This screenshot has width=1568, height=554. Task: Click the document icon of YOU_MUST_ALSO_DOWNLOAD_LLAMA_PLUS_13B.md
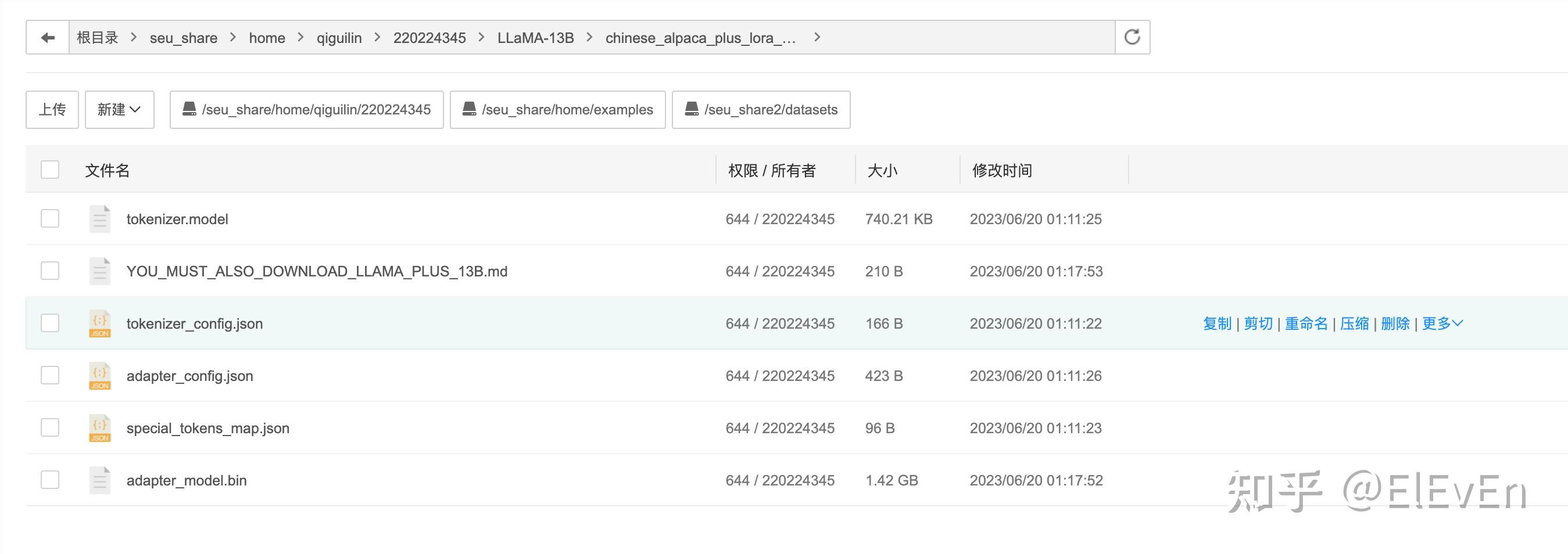[99, 271]
